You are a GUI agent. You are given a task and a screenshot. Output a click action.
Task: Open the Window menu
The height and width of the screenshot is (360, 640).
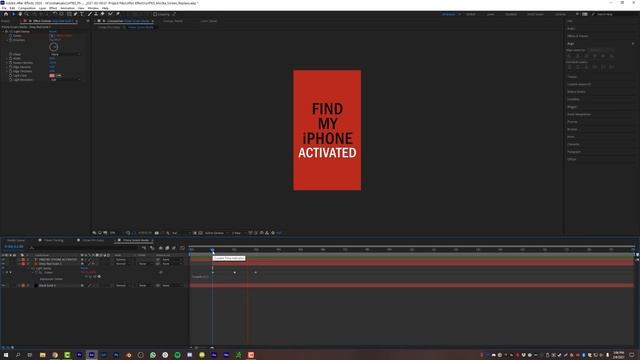point(93,8)
